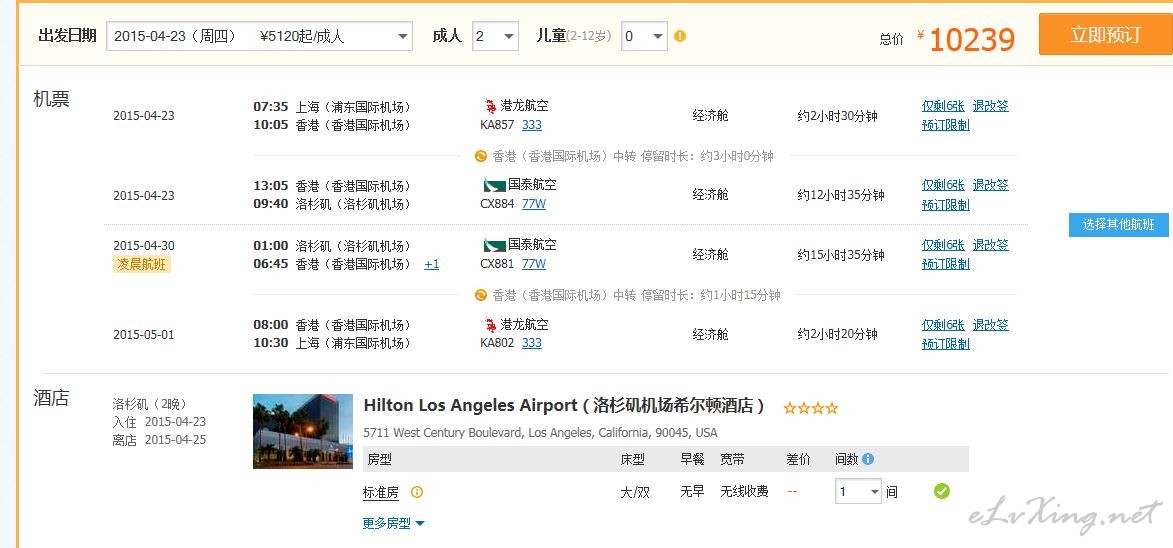Click the 无线收费 broadband cell
Image resolution: width=1173 pixels, height=548 pixels.
744,491
